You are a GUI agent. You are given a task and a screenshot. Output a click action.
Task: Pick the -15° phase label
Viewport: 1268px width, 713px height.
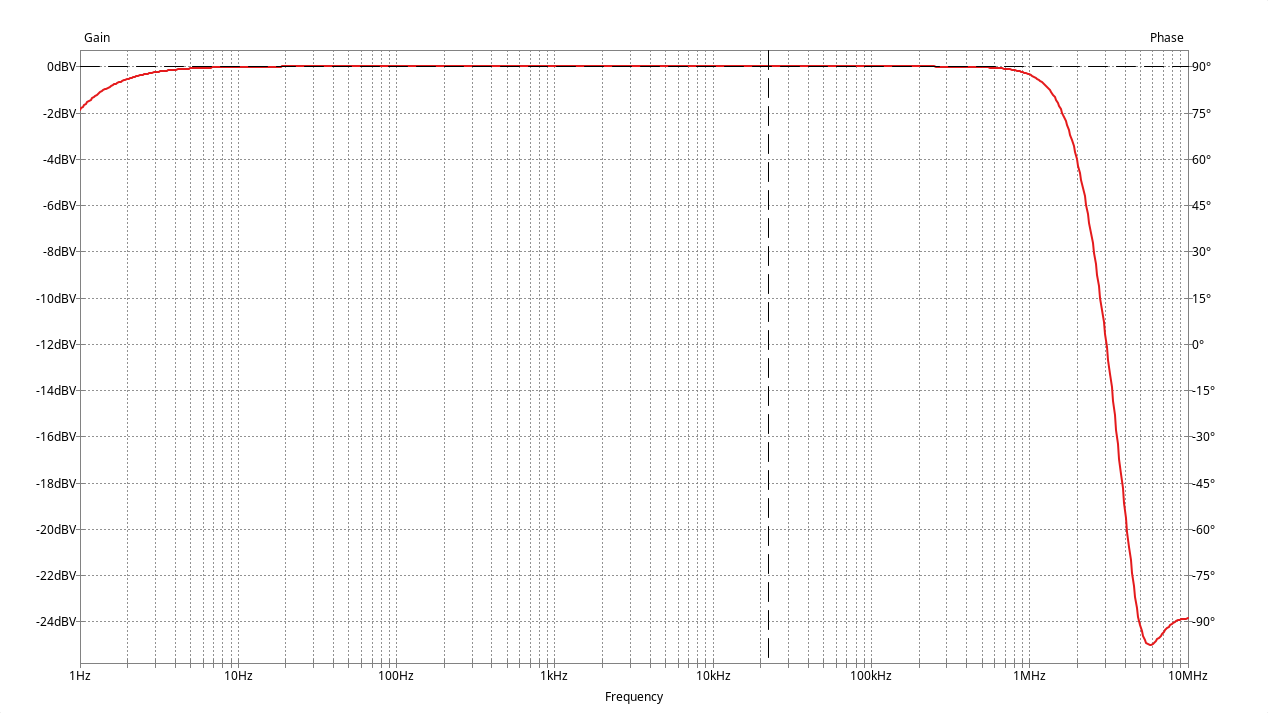click(1203, 391)
